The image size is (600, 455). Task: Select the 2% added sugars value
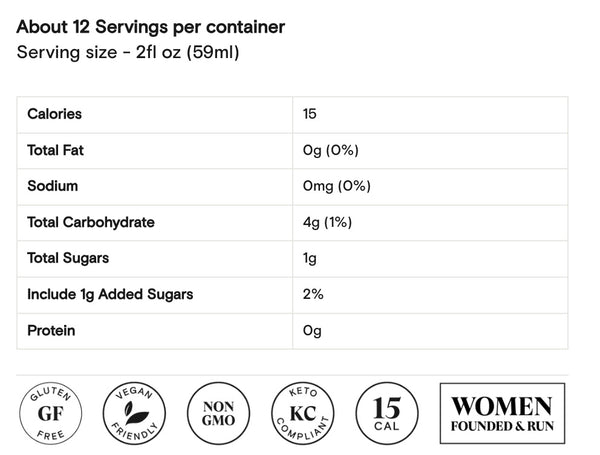pyautogui.click(x=313, y=294)
